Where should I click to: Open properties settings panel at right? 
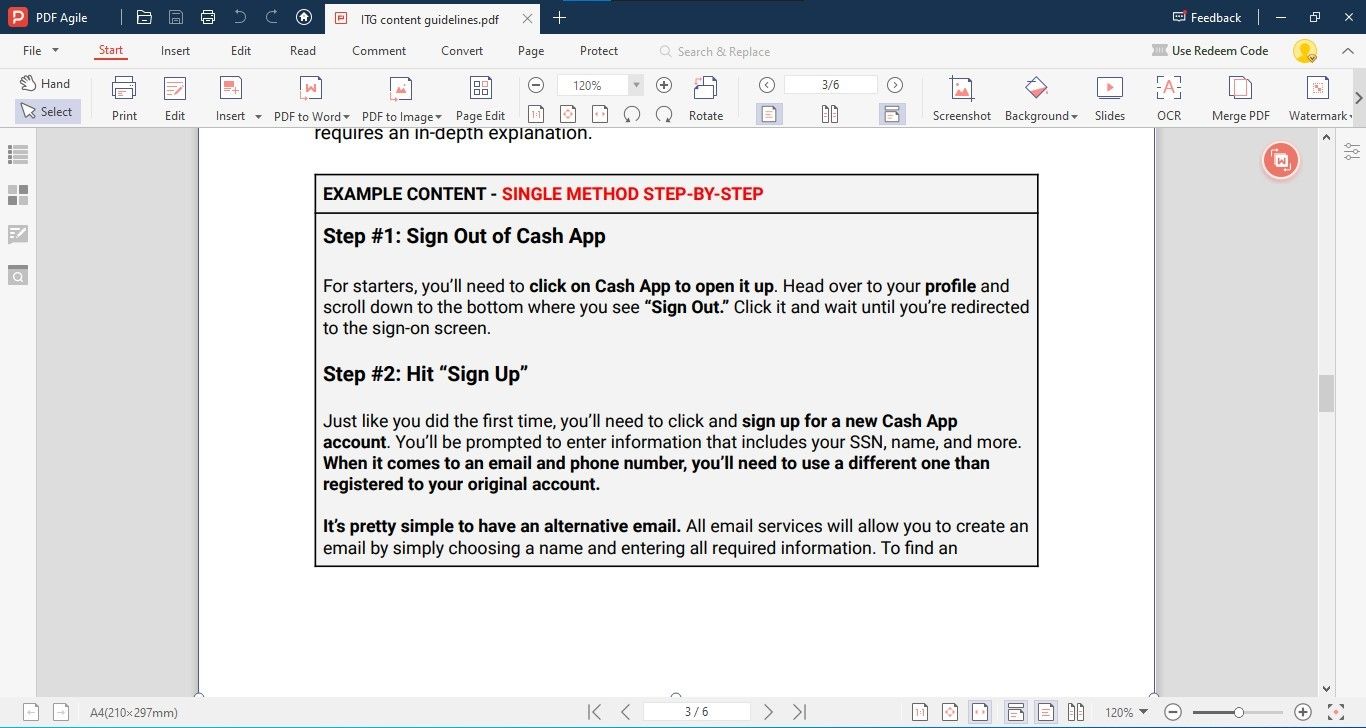1352,152
